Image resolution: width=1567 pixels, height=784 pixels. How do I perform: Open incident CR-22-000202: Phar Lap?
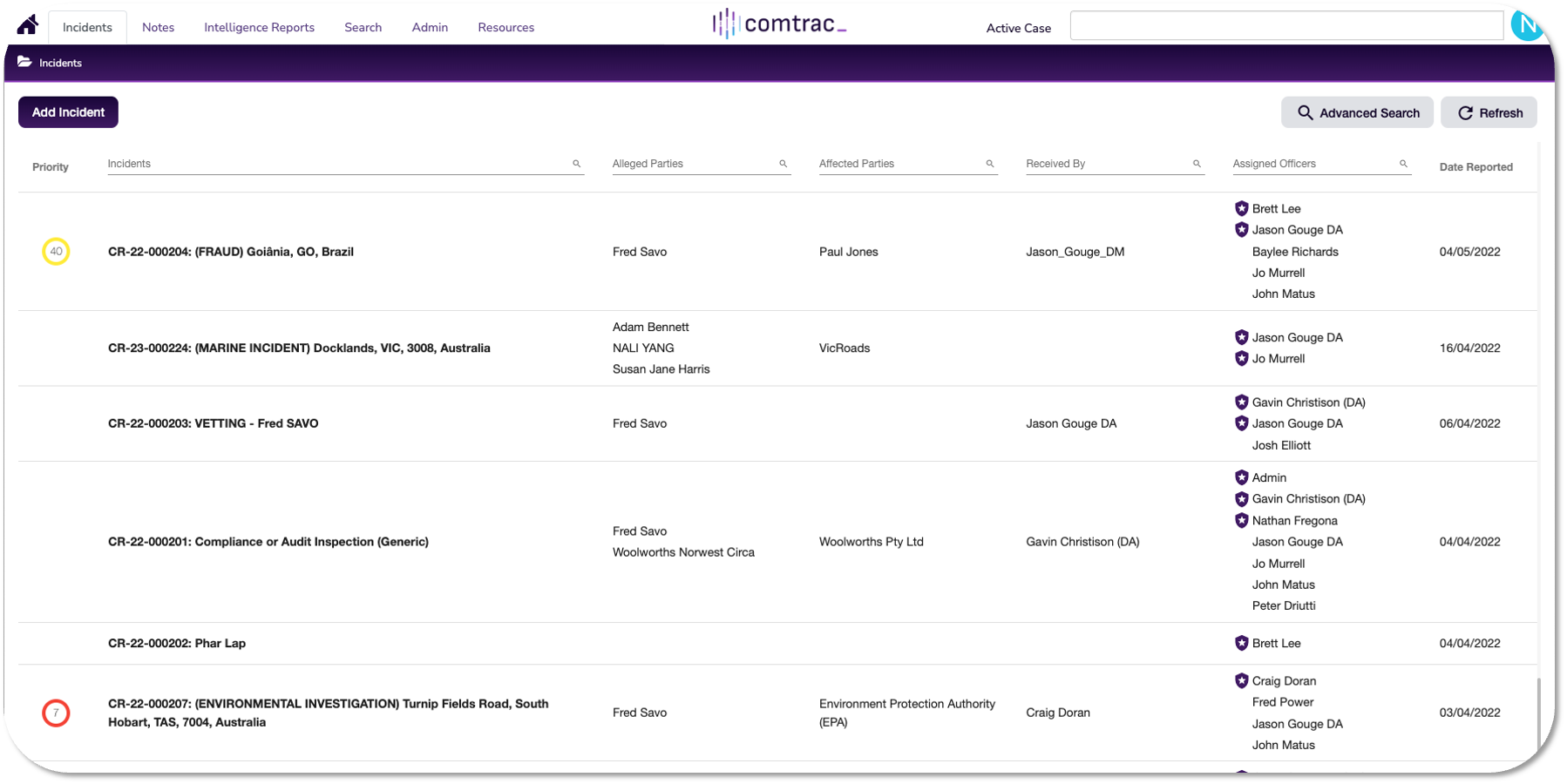[177, 644]
